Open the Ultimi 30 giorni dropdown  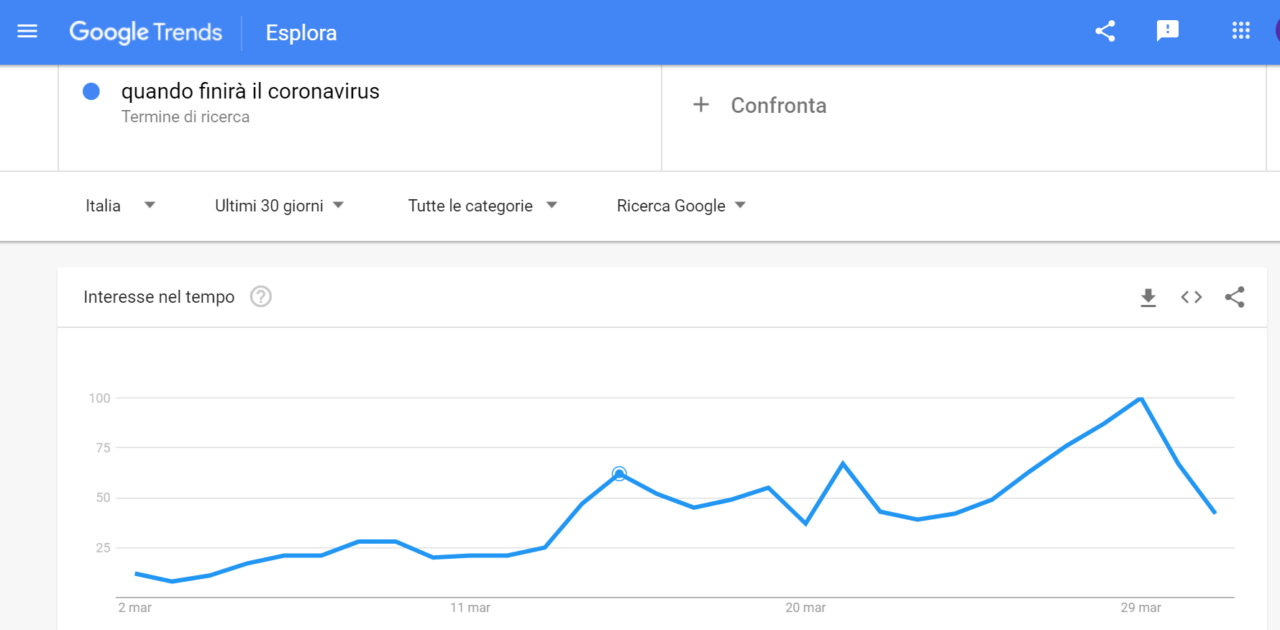coord(280,206)
